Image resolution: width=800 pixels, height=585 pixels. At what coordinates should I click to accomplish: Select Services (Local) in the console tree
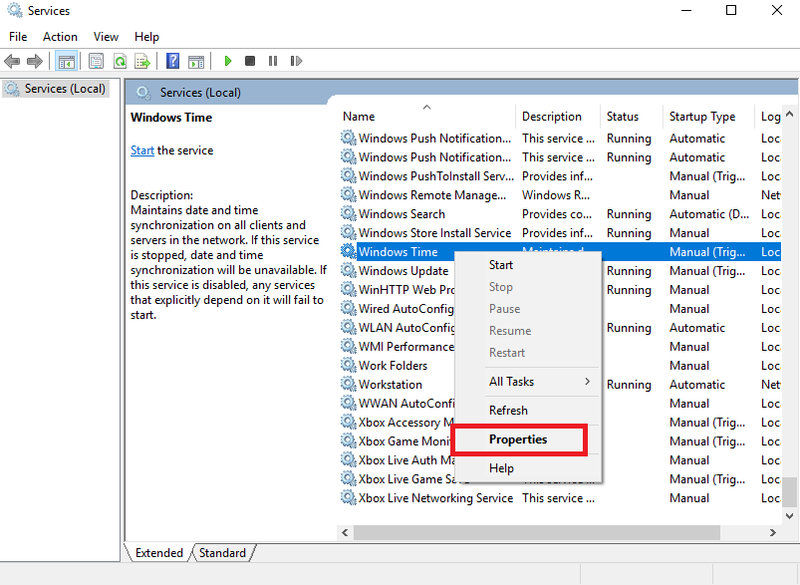[65, 89]
